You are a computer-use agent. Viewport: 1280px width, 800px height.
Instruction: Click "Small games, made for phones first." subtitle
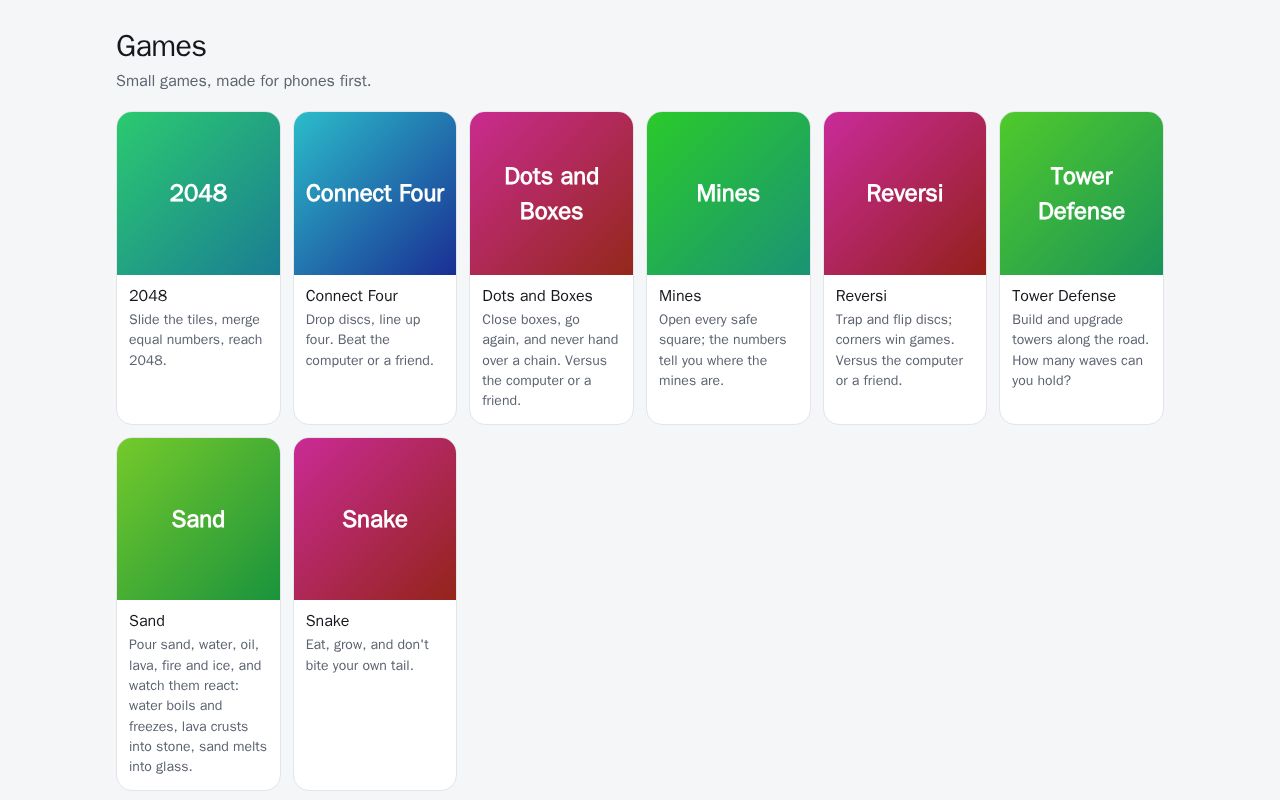tap(243, 81)
